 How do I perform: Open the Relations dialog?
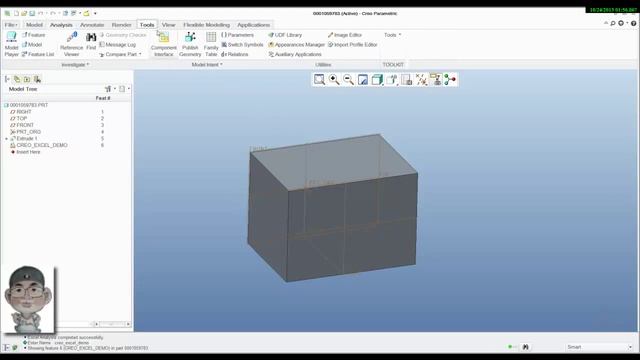(235, 54)
